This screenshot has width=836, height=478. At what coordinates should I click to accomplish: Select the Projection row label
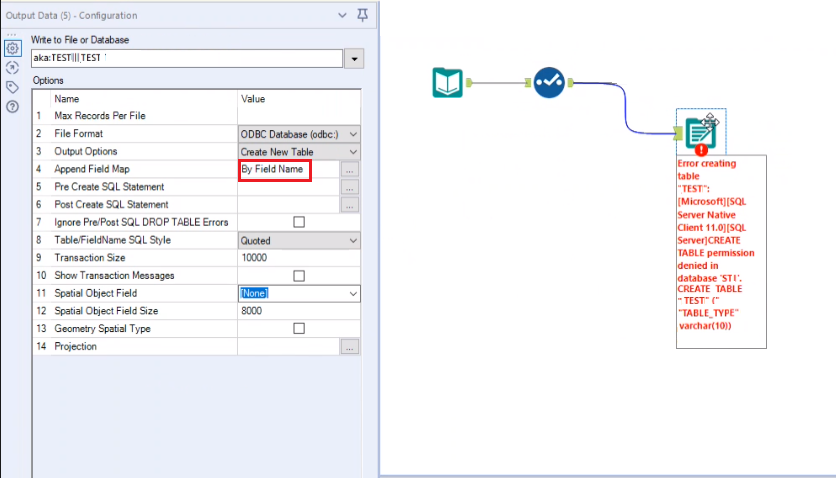(x=75, y=346)
